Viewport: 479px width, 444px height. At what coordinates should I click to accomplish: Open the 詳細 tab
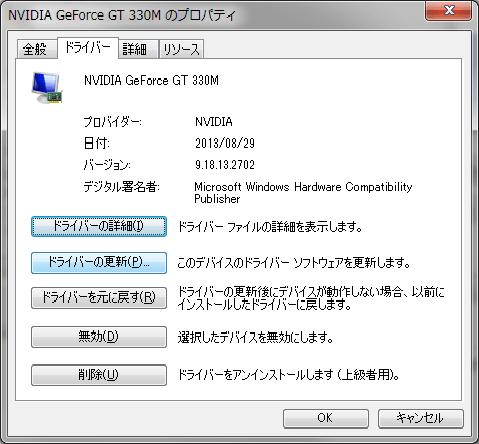click(x=138, y=49)
